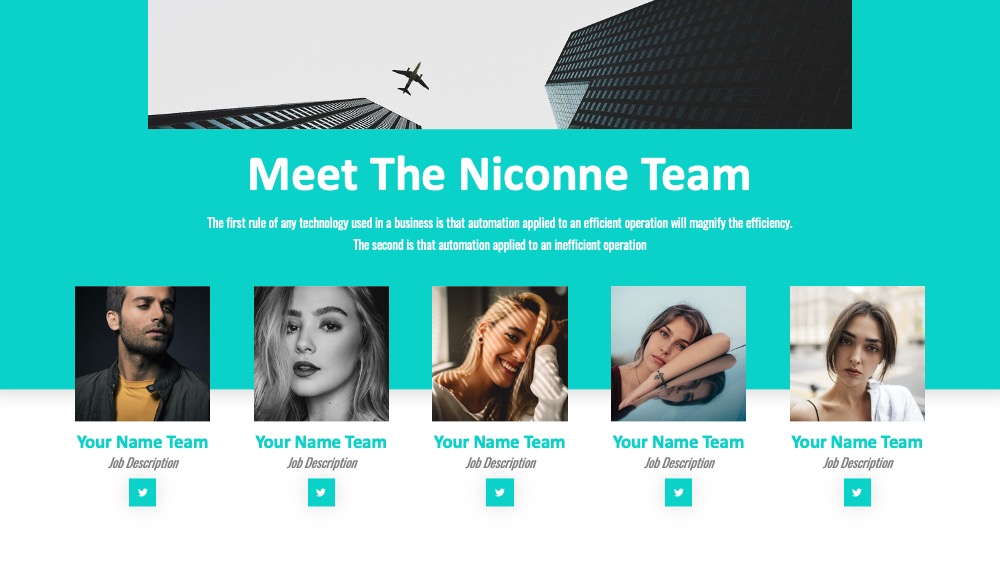This screenshot has height=563, width=1000.
Task: Select the bearded man team photo
Action: (x=142, y=353)
